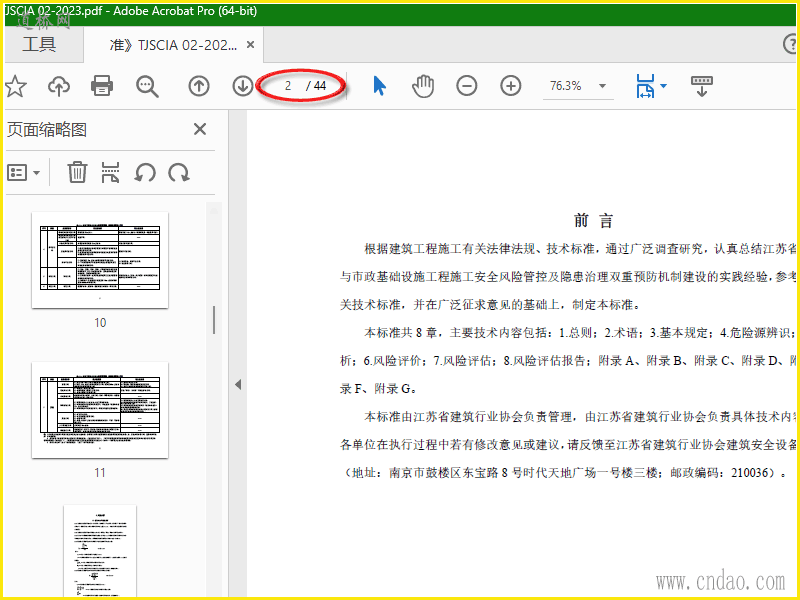This screenshot has width=800, height=600.
Task: Delete the selected page with the trash icon
Action: 77,172
